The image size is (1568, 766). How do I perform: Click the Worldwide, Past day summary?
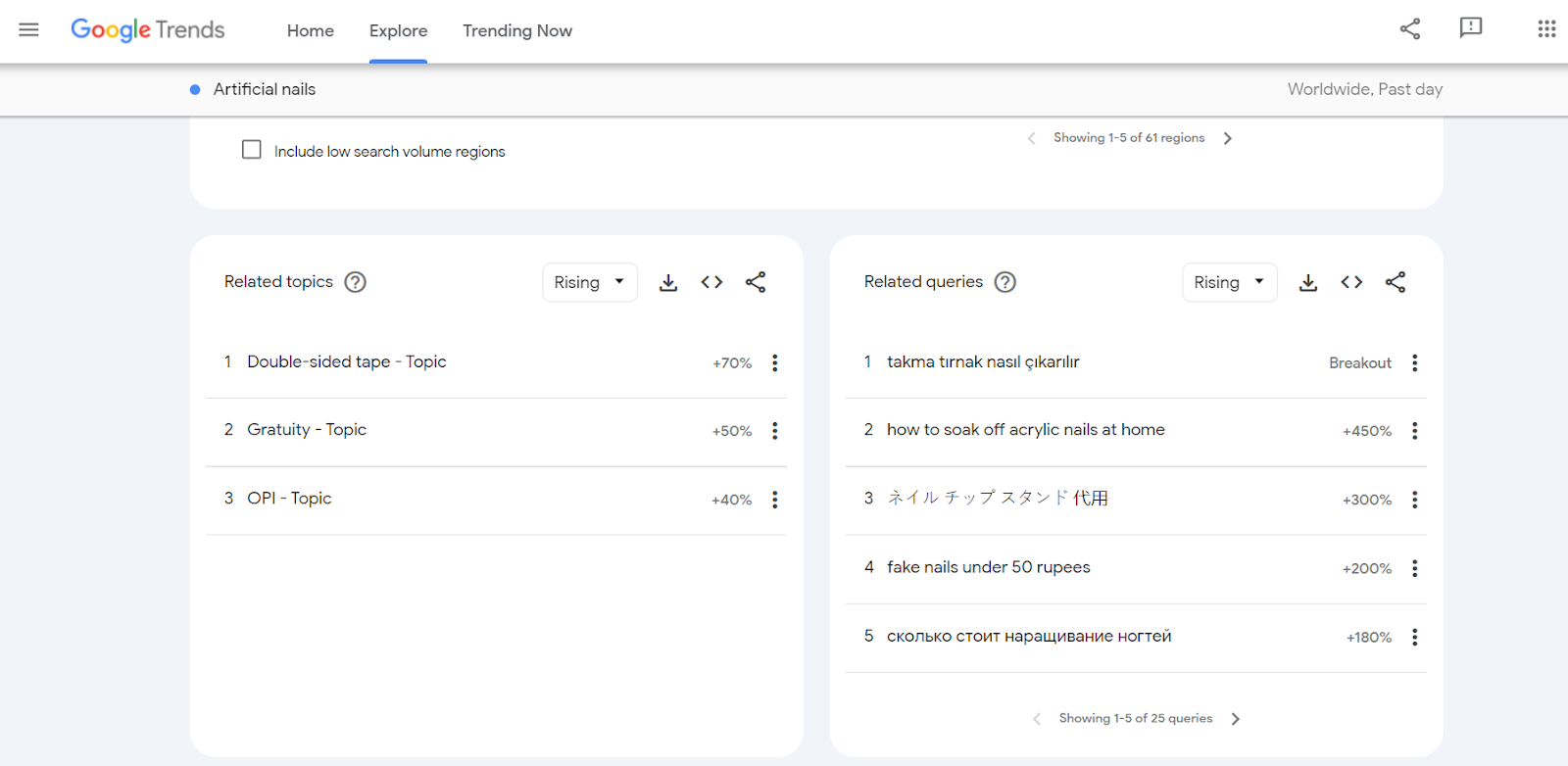point(1364,89)
